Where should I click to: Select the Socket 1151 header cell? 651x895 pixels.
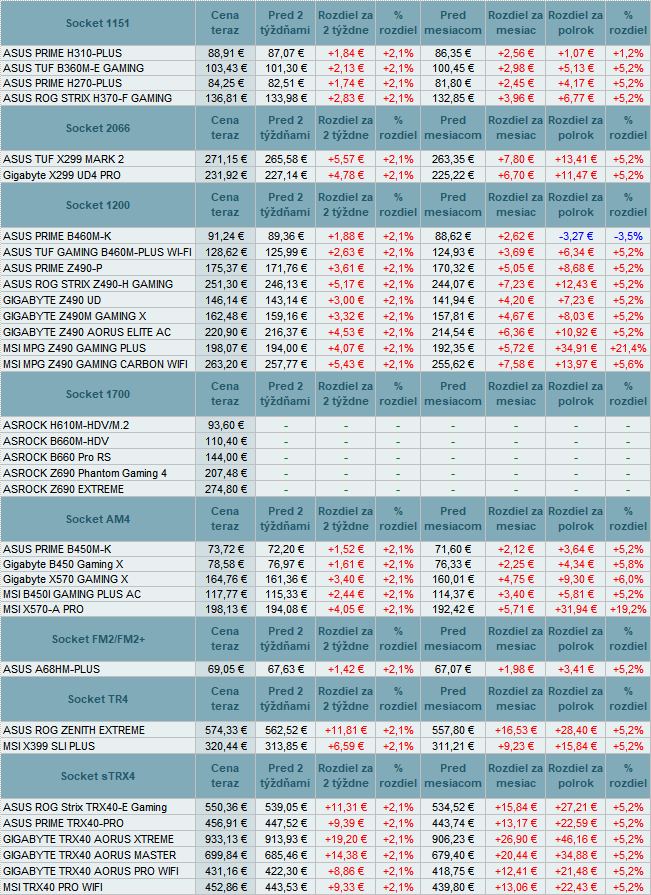point(98,23)
